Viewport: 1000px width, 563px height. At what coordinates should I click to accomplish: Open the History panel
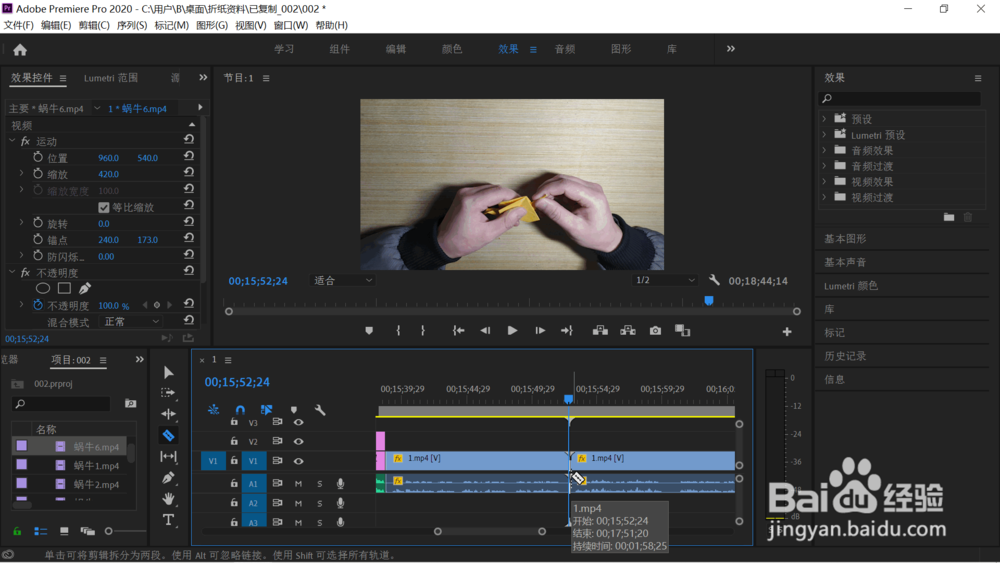845,356
